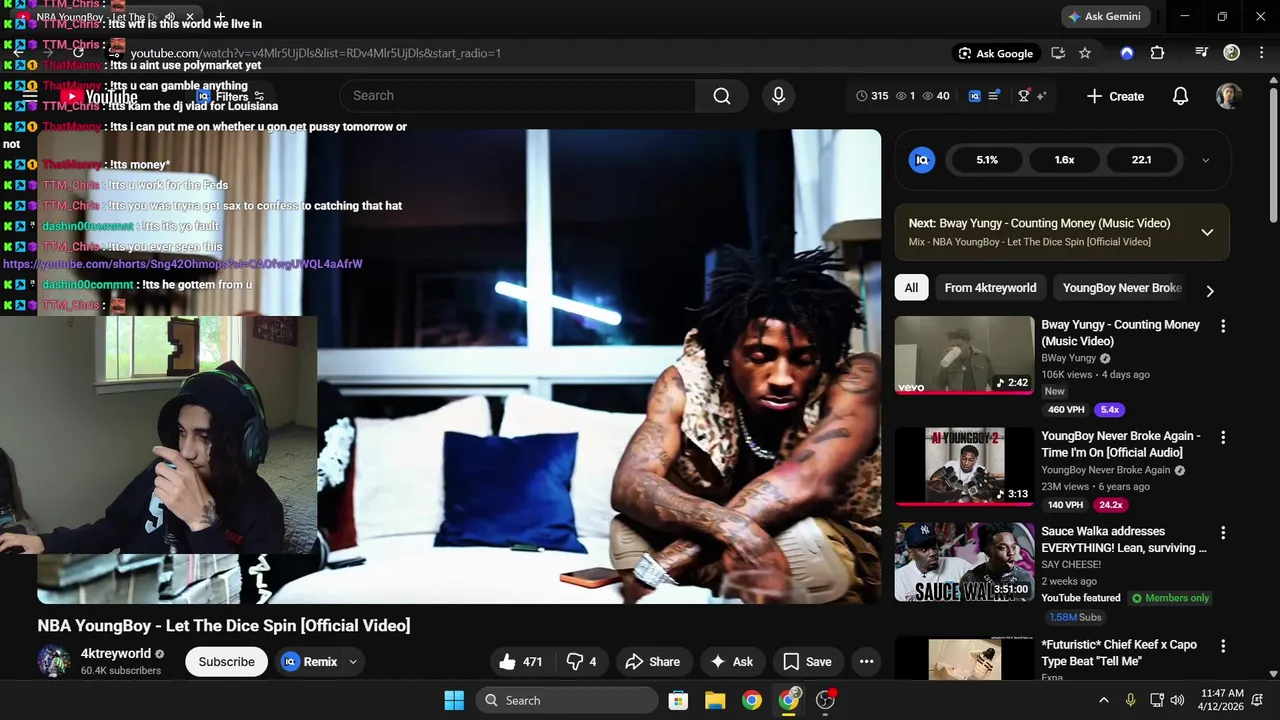Click the Members only label
1280x720 pixels.
click(x=1170, y=598)
